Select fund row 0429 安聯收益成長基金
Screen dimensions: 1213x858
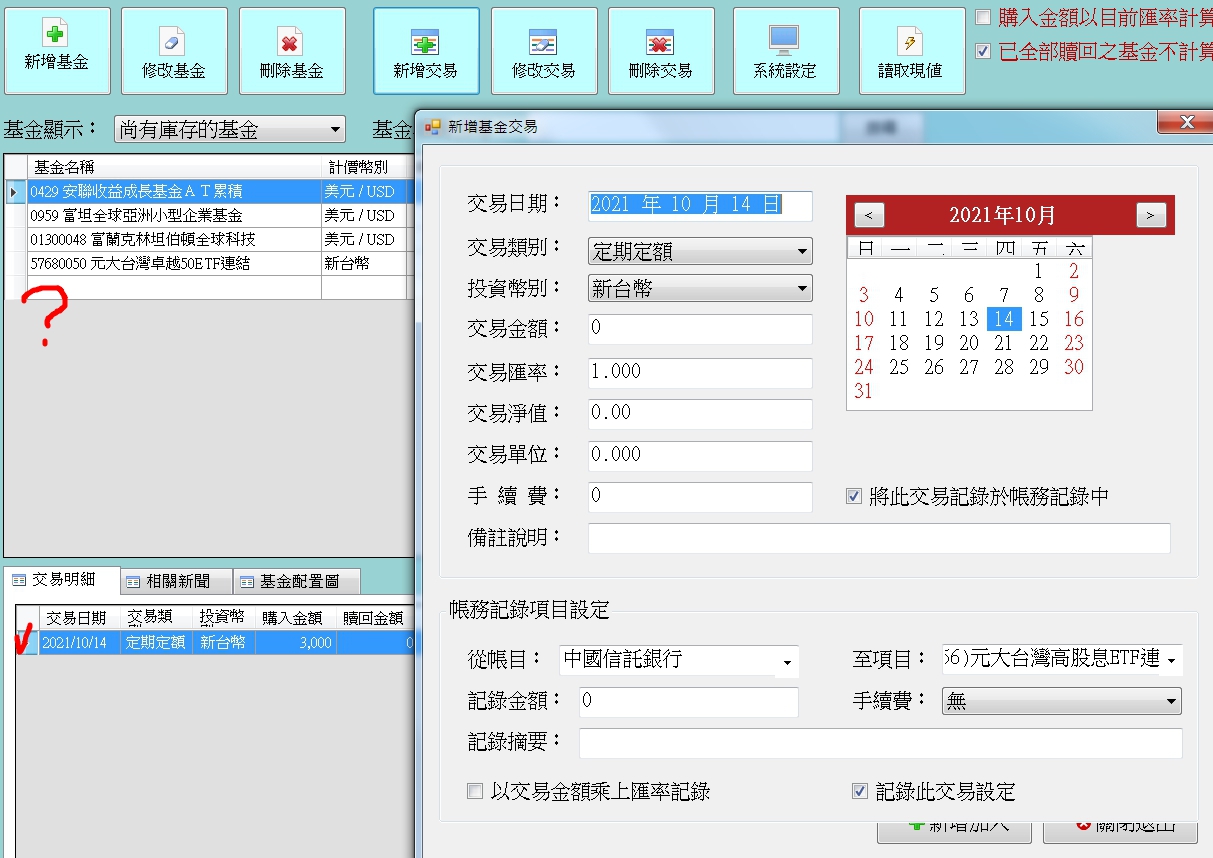(x=210, y=191)
